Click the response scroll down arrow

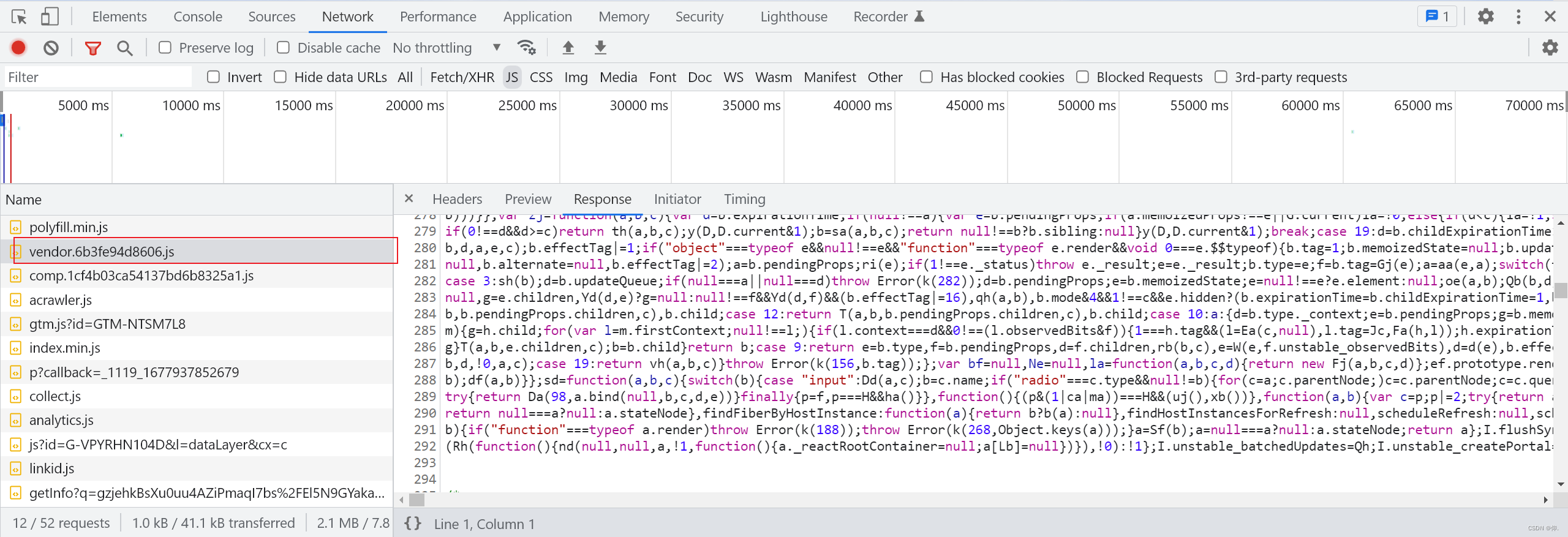click(1561, 484)
